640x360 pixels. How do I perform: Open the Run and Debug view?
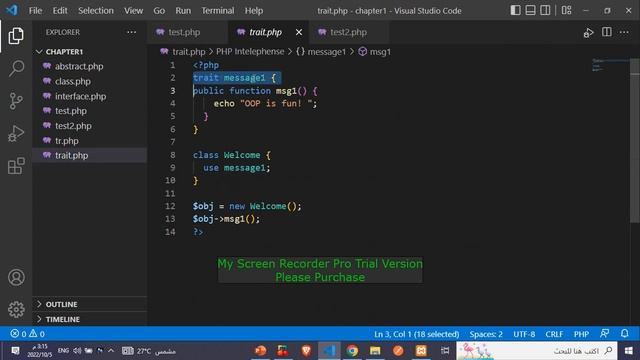(16, 133)
